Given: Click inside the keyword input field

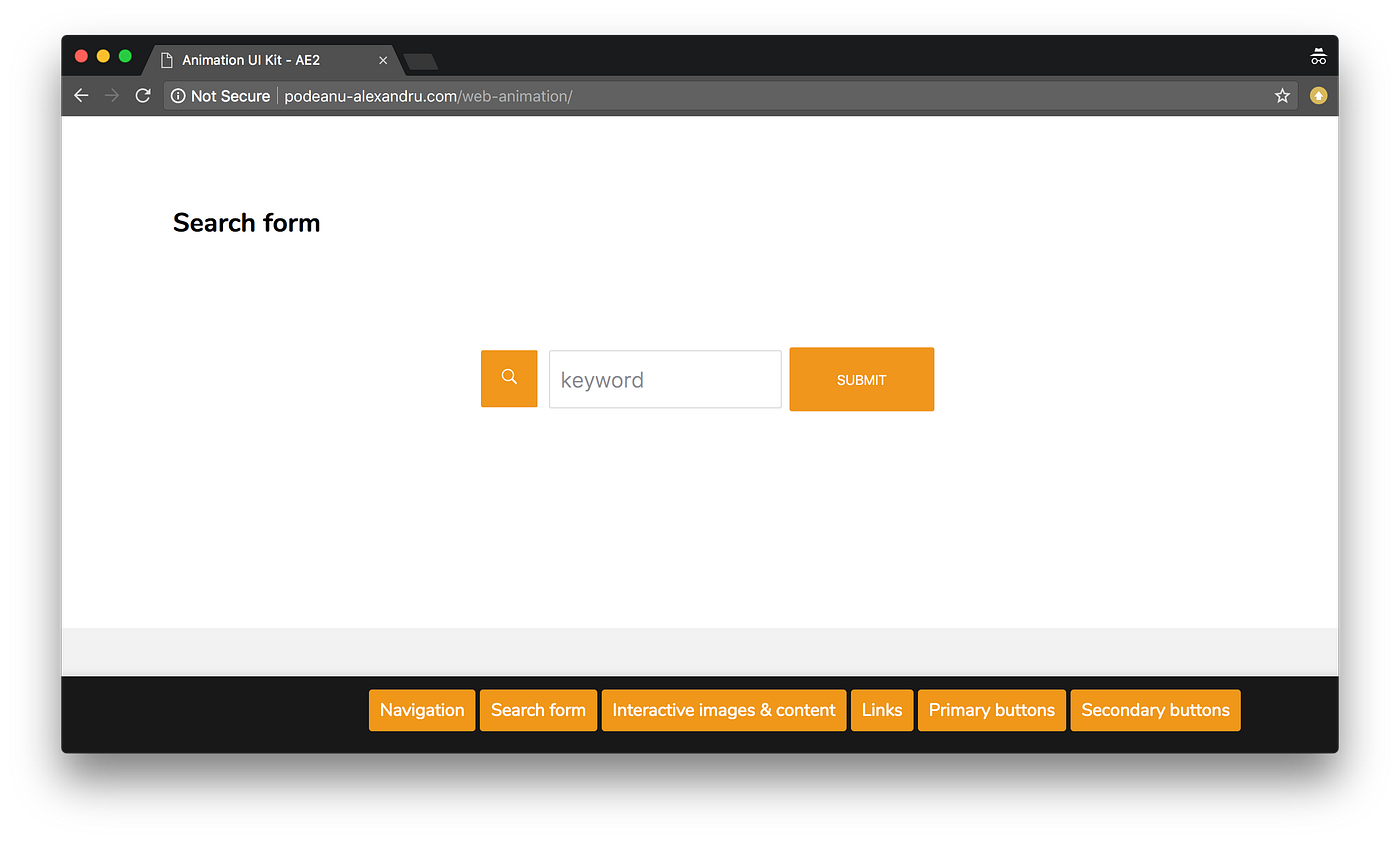Looking at the screenshot, I should point(665,379).
